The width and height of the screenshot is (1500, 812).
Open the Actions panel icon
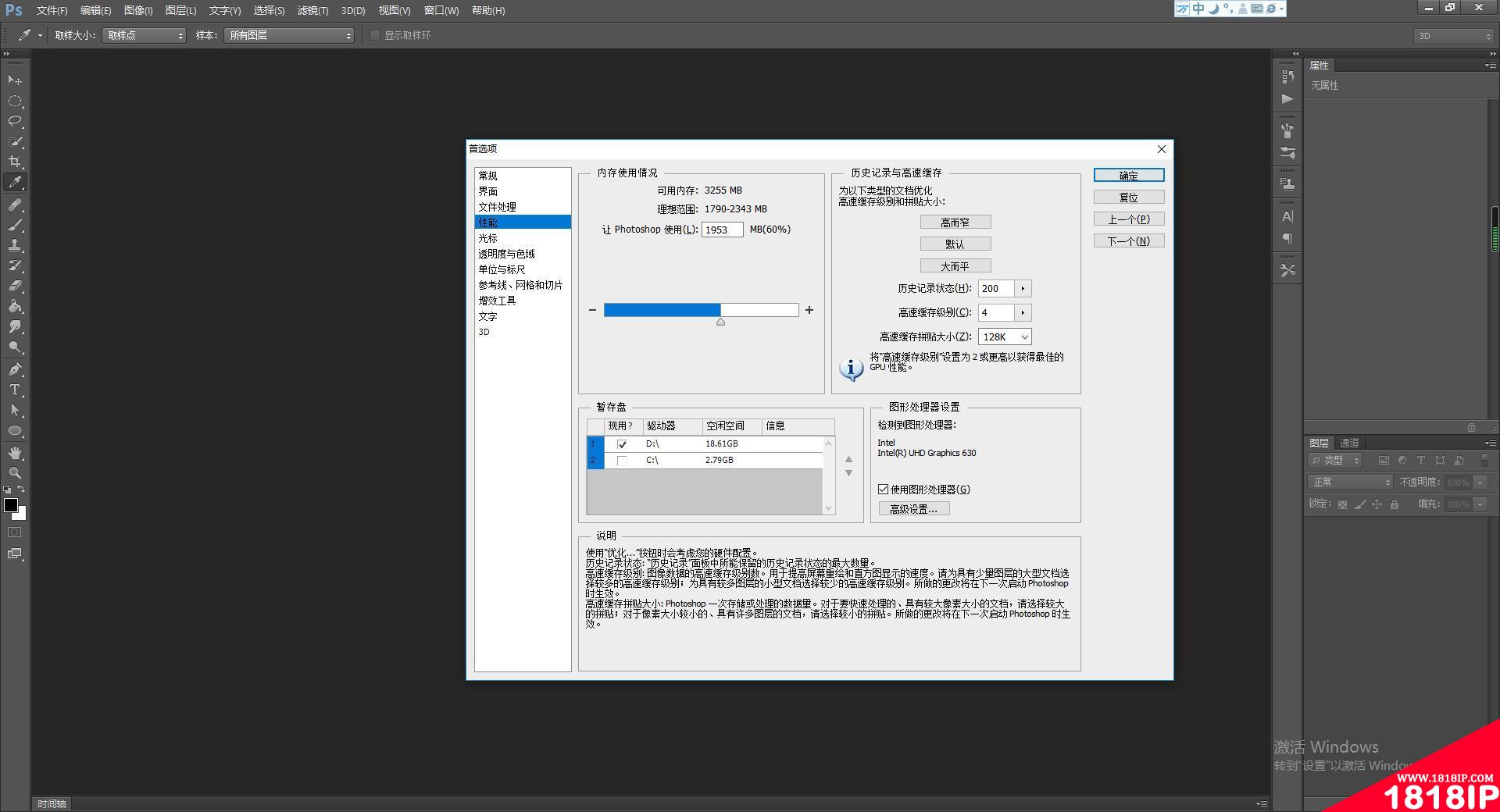coord(1287,99)
